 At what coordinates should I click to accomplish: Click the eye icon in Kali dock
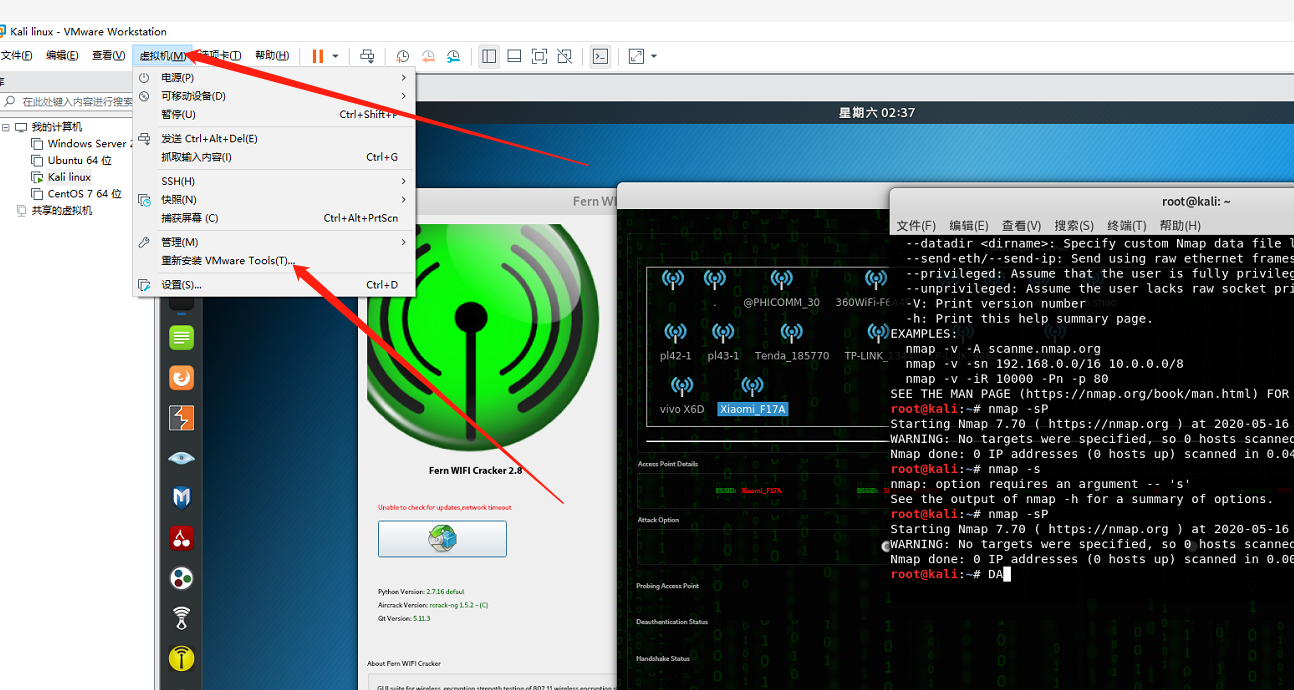[x=181, y=458]
